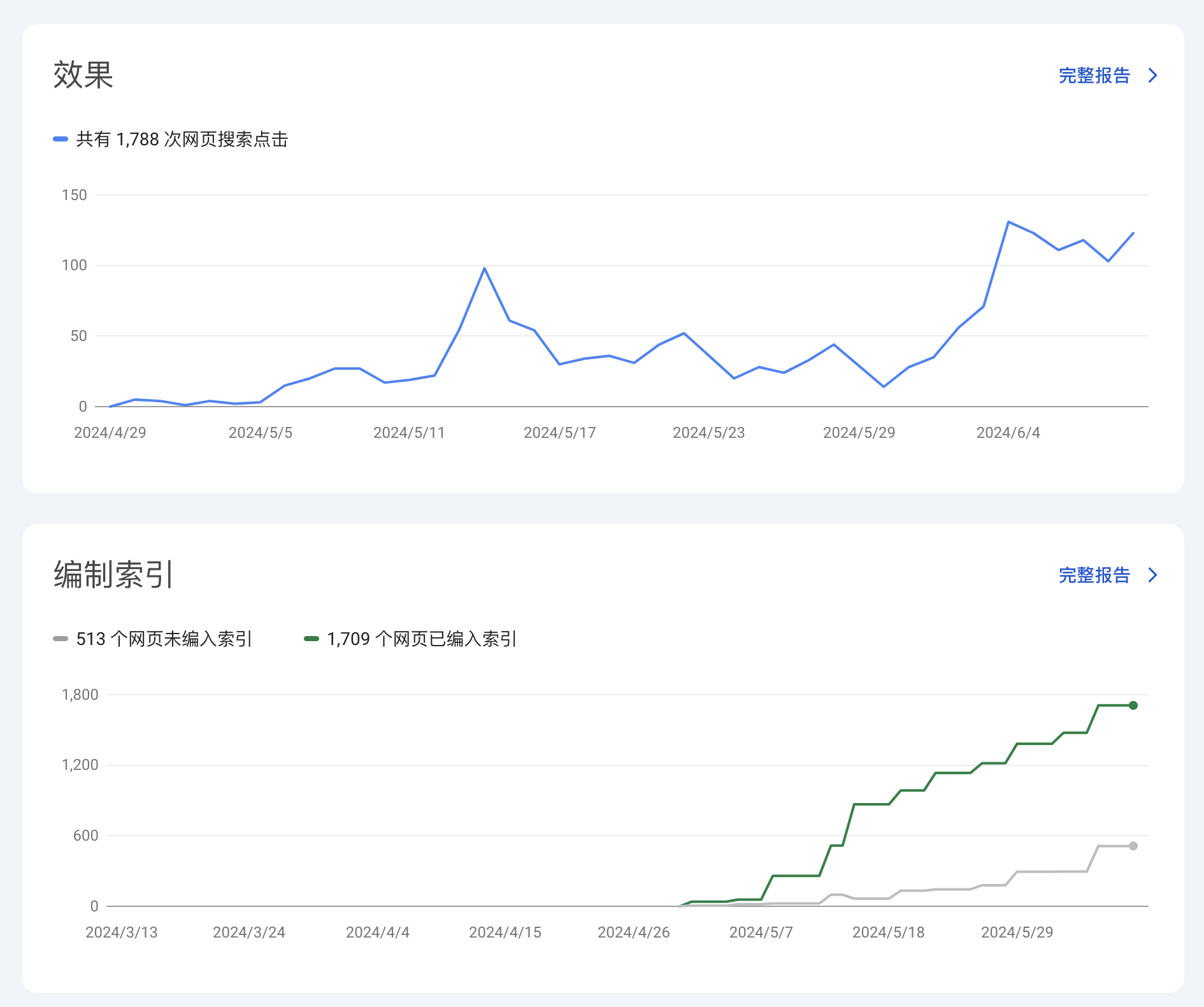Click the 效果 section heading
Image resolution: width=1204 pixels, height=1007 pixels.
pyautogui.click(x=83, y=75)
